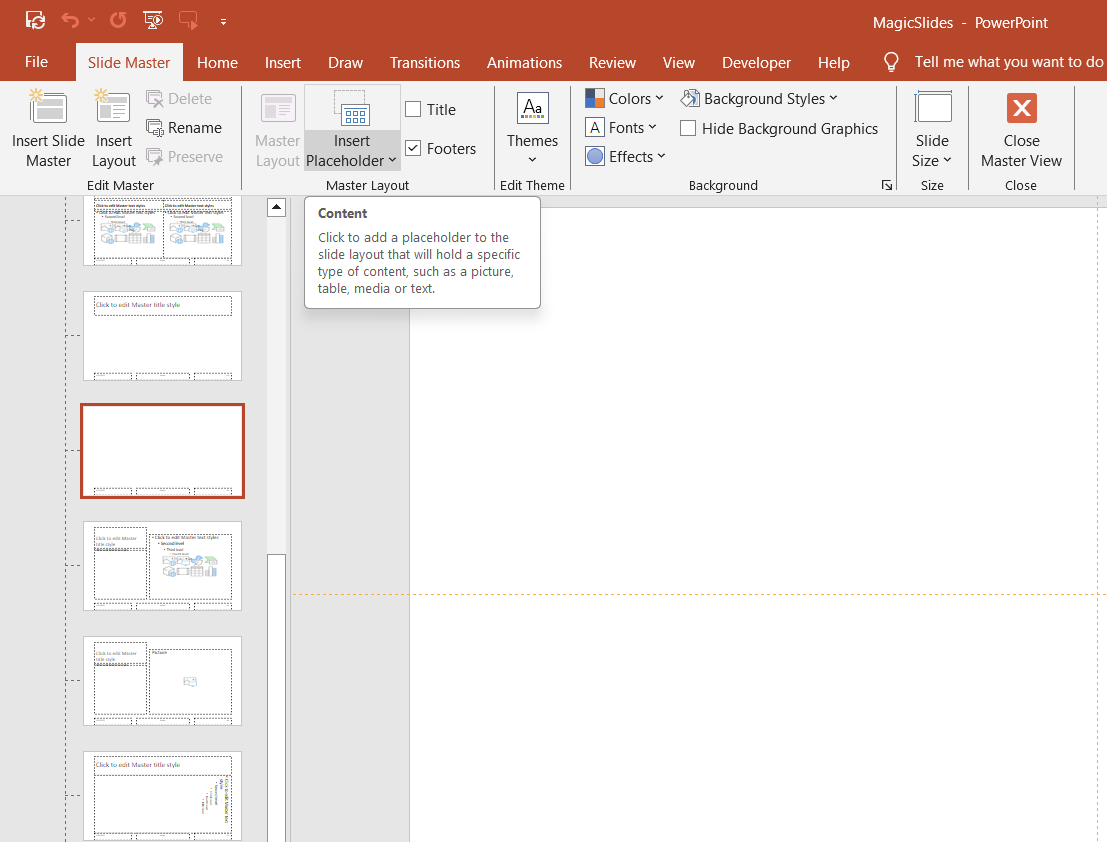The height and width of the screenshot is (842, 1107).
Task: Click the Redo icon in the quick access toolbar
Action: [118, 20]
